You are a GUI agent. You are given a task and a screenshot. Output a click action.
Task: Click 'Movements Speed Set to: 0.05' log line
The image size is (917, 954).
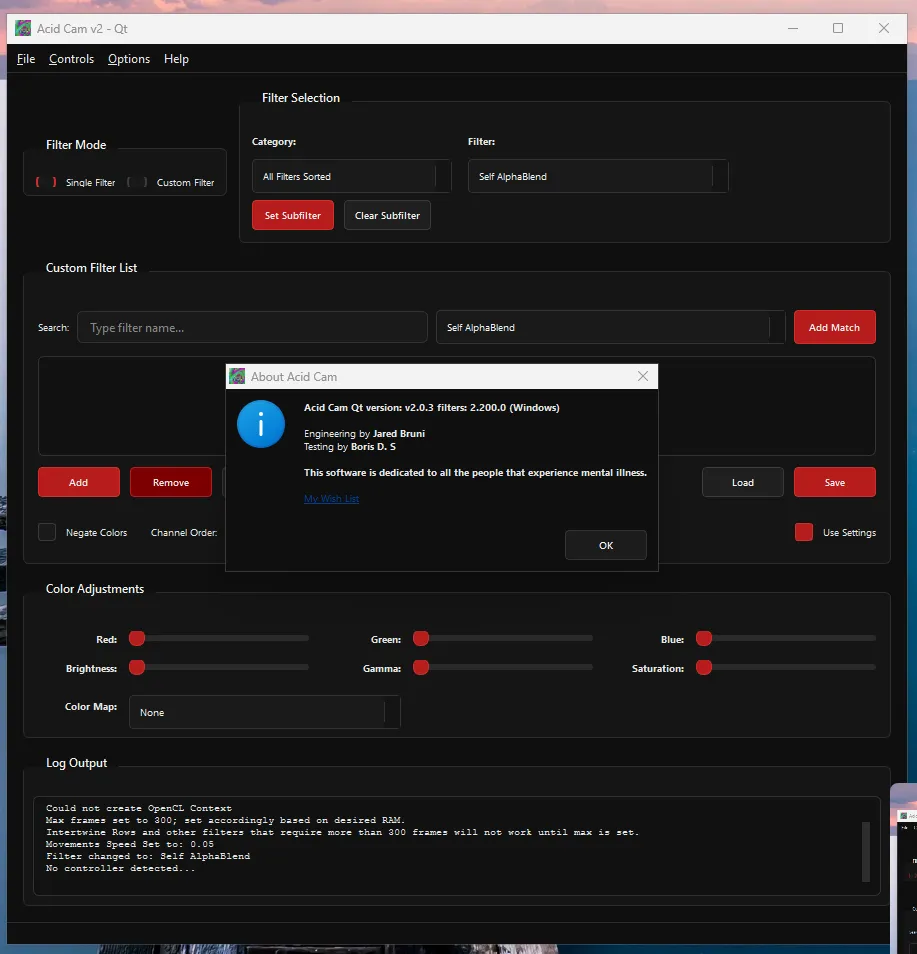click(x=130, y=844)
